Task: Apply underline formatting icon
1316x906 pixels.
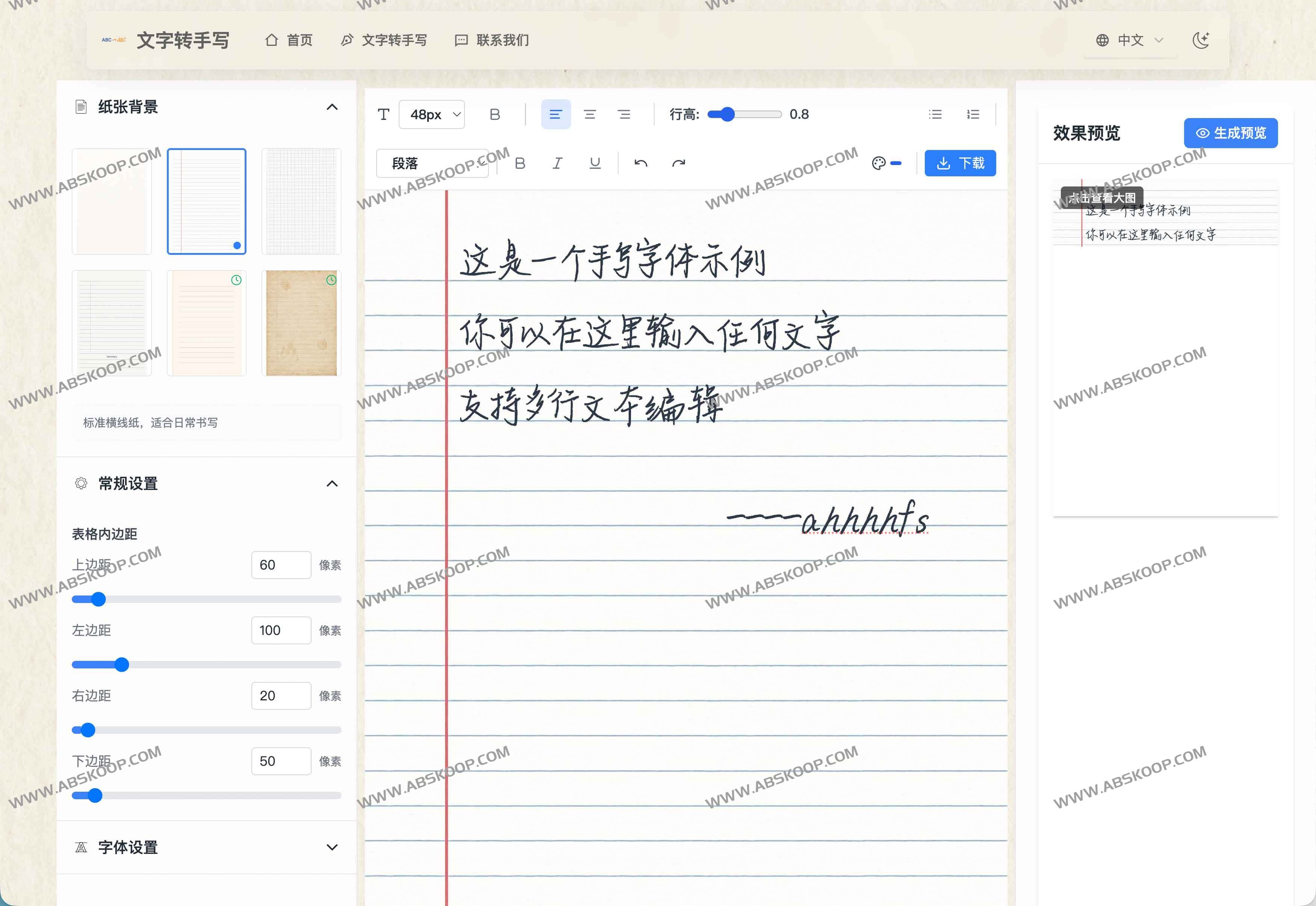Action: tap(595, 164)
